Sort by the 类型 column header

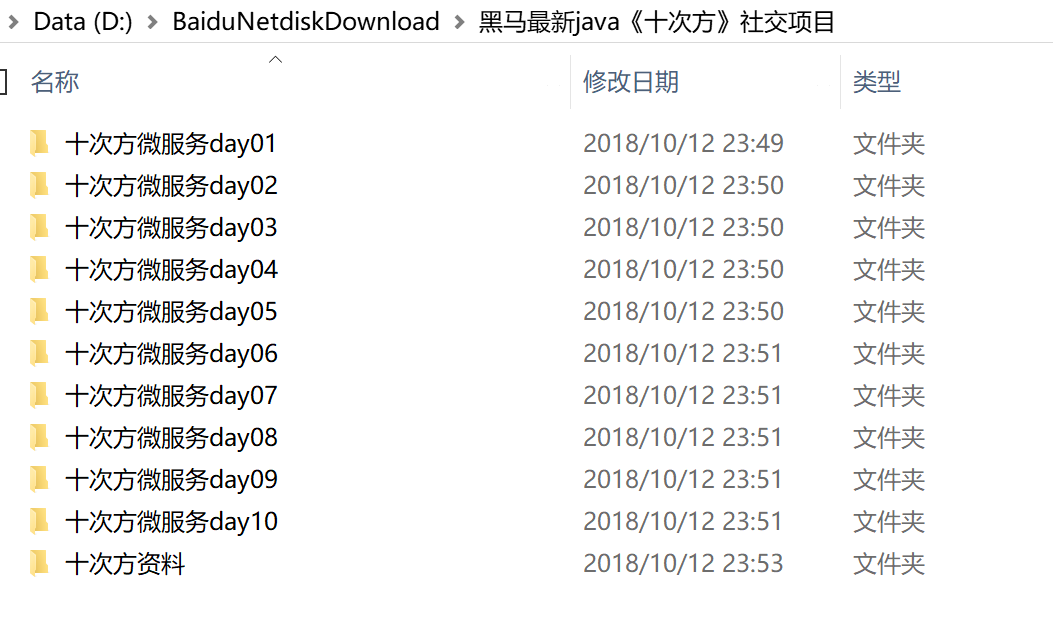point(876,82)
